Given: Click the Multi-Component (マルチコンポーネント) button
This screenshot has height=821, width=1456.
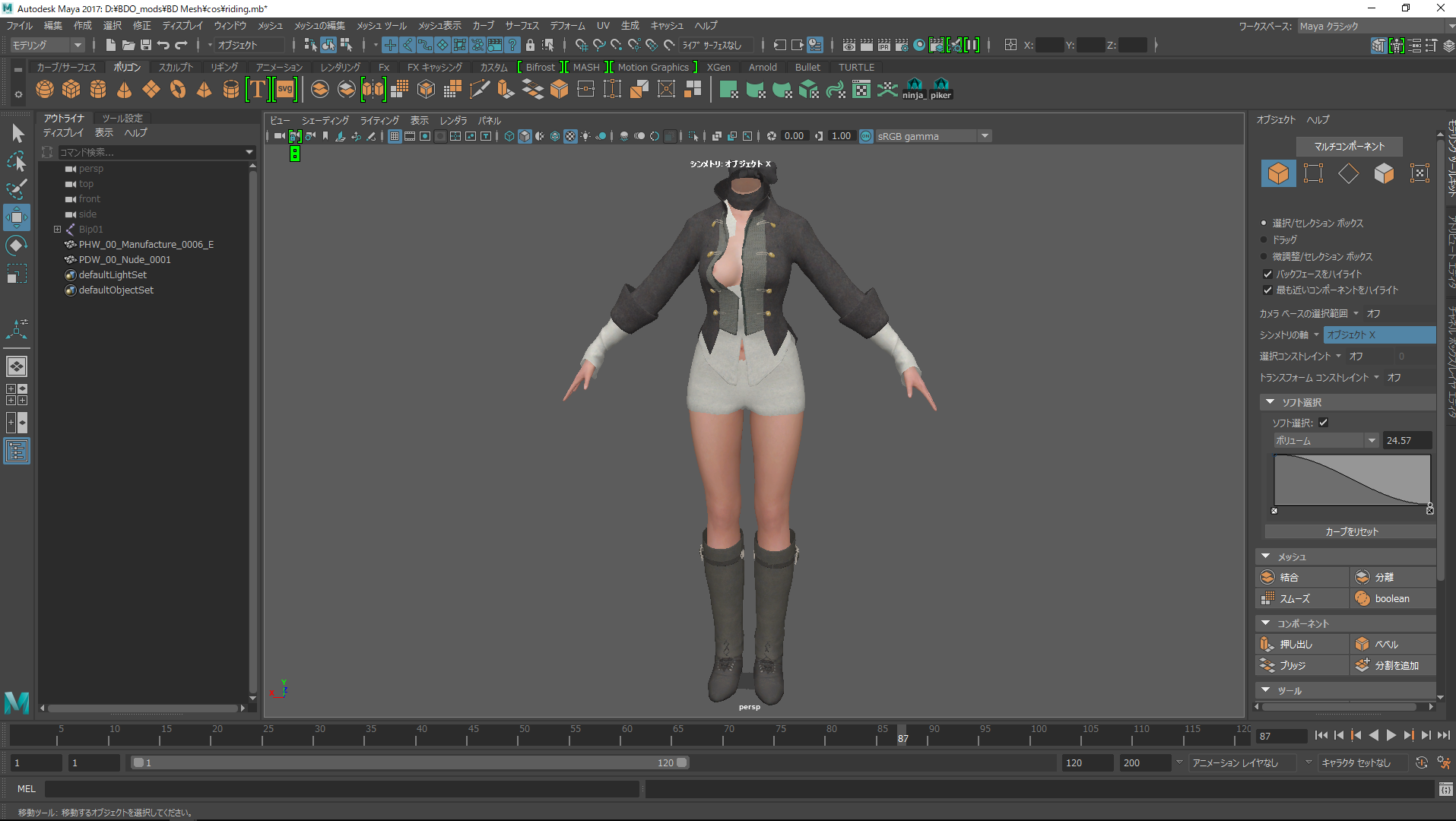Looking at the screenshot, I should click(1349, 146).
